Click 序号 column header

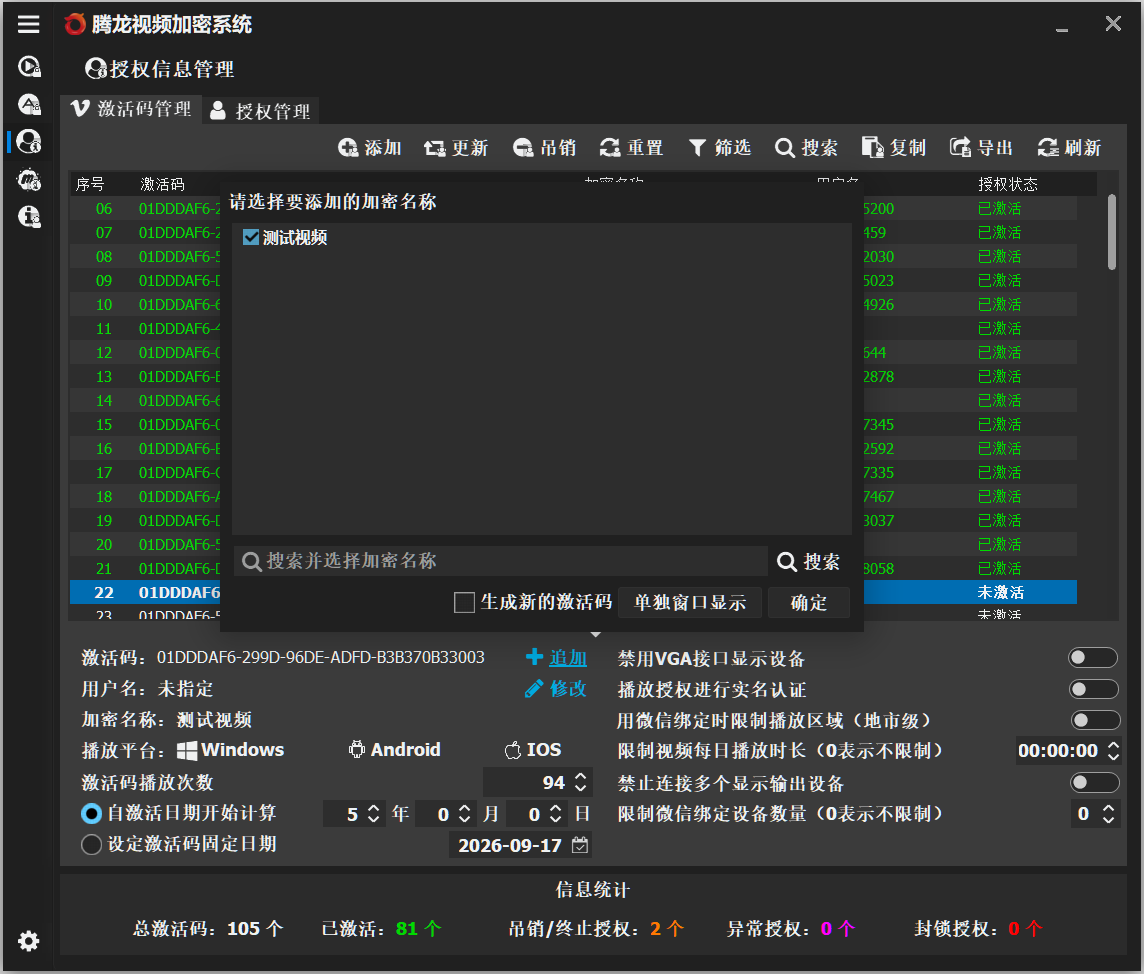coord(90,184)
